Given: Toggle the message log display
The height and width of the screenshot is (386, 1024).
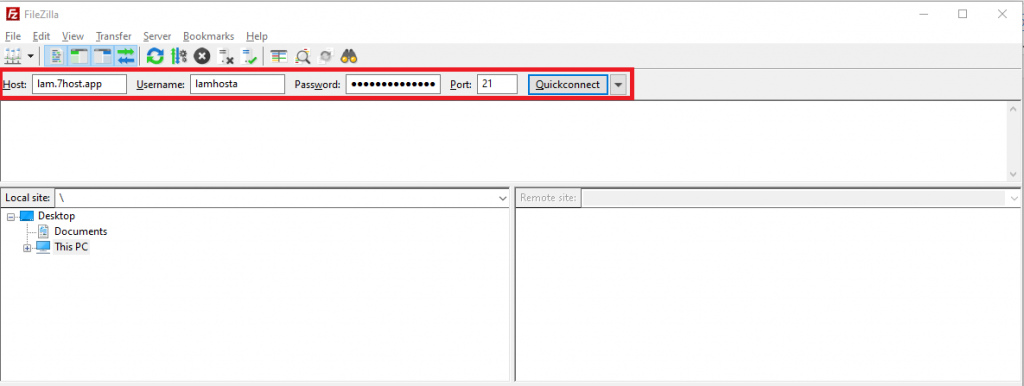Looking at the screenshot, I should pyautogui.click(x=56, y=56).
